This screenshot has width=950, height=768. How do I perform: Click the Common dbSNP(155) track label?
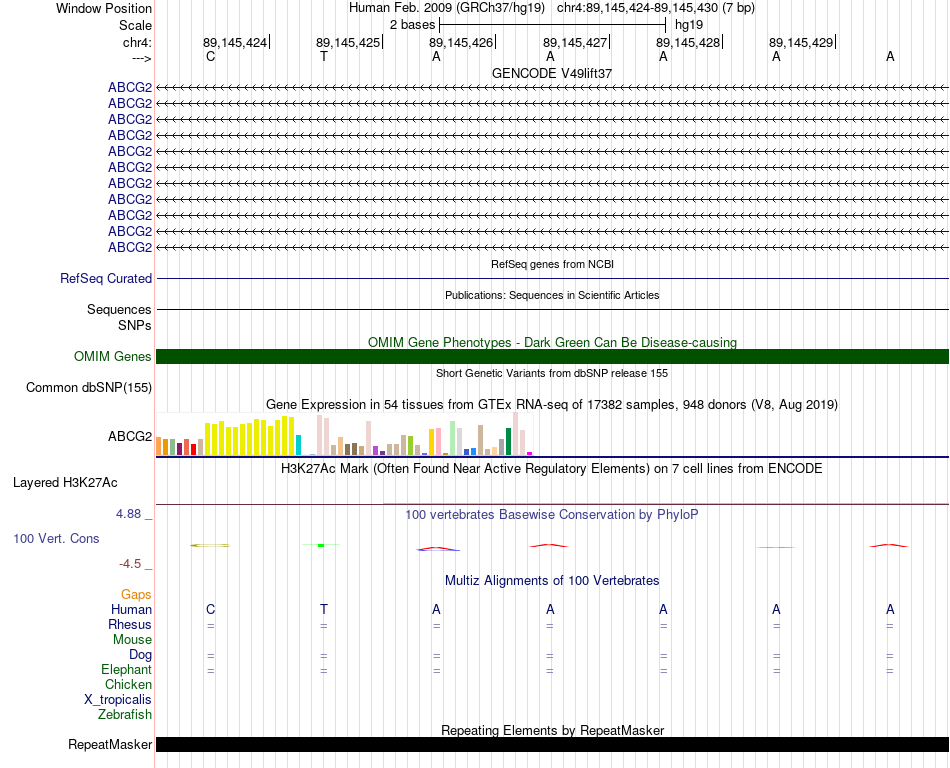pos(89,388)
